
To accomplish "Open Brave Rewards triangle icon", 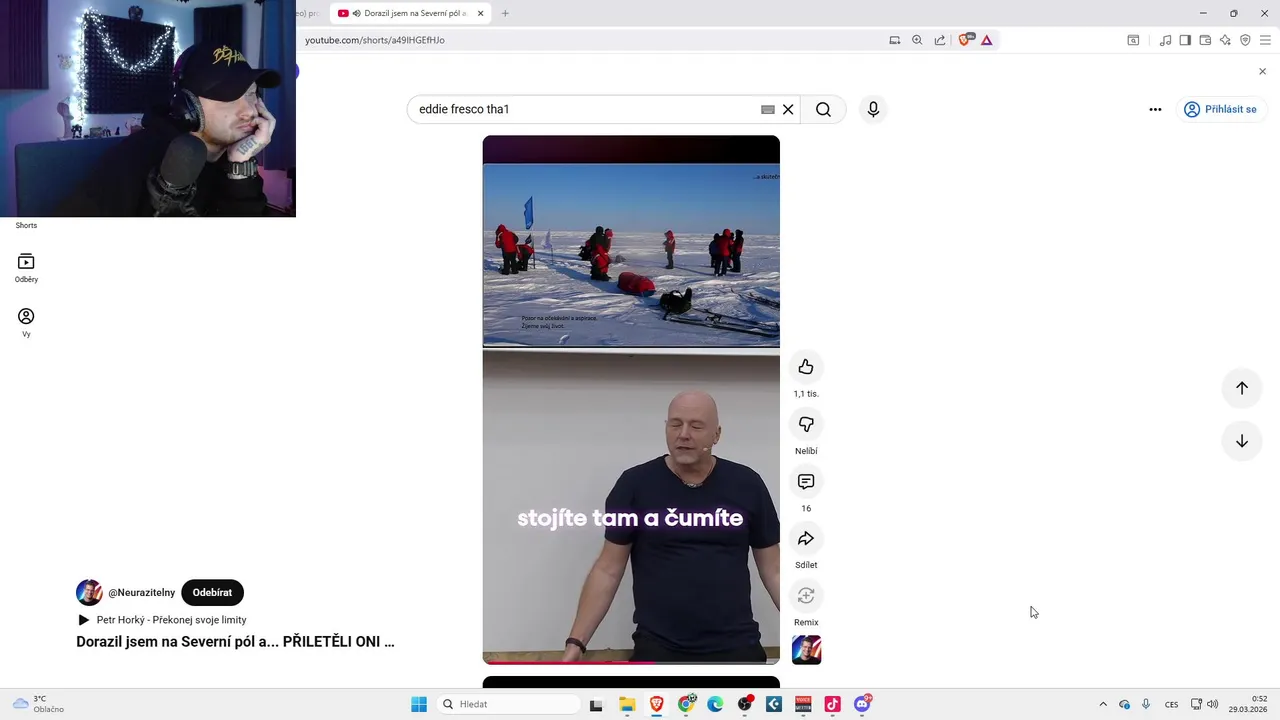I will pyautogui.click(x=986, y=40).
